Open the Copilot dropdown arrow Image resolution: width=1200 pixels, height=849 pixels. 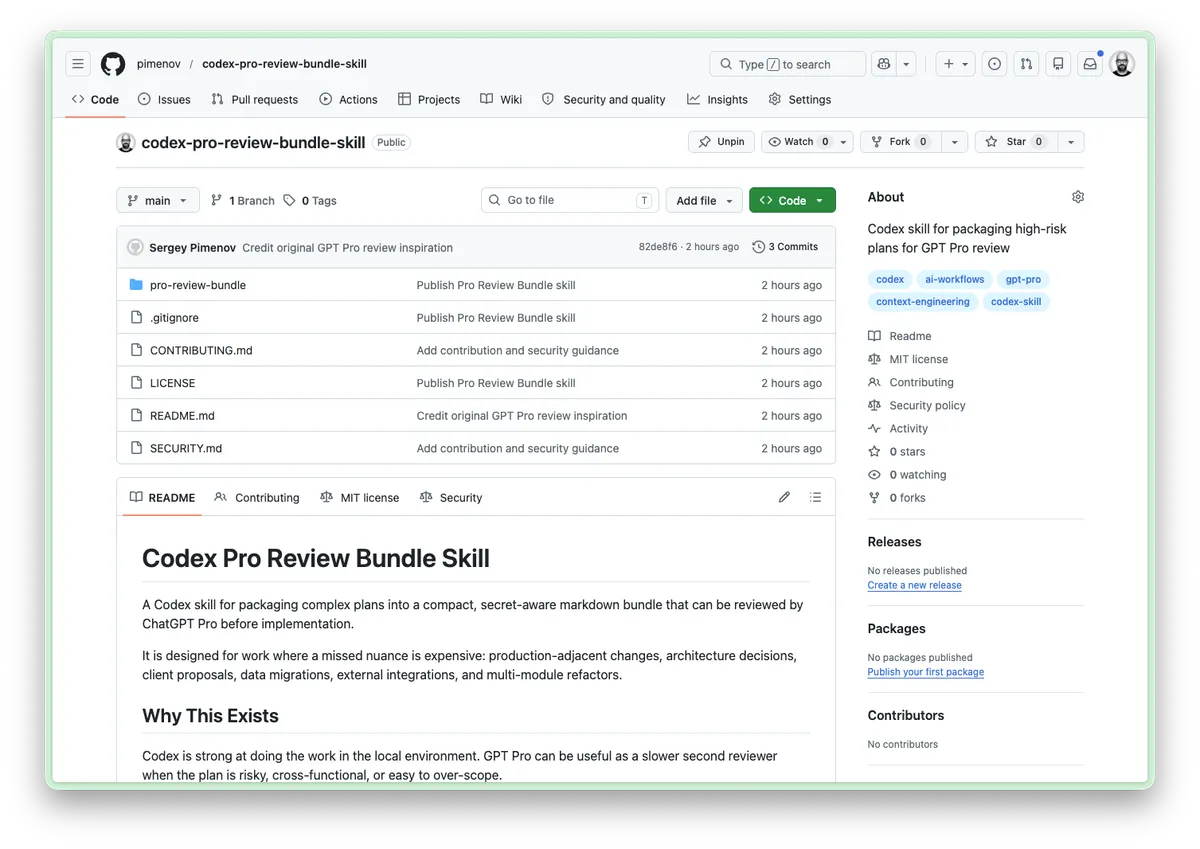[x=907, y=64]
